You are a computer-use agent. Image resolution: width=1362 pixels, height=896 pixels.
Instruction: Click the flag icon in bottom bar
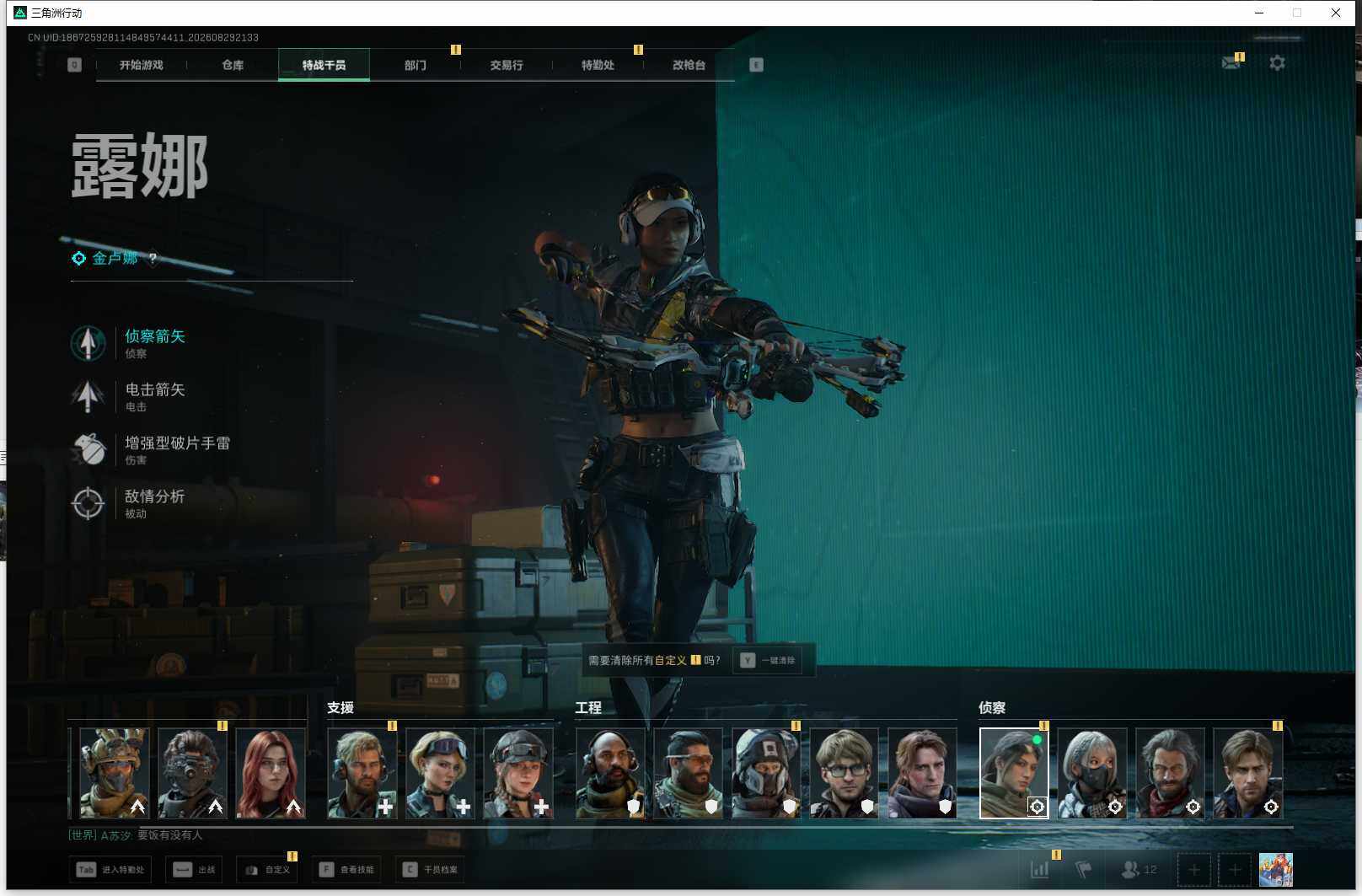tap(1084, 869)
